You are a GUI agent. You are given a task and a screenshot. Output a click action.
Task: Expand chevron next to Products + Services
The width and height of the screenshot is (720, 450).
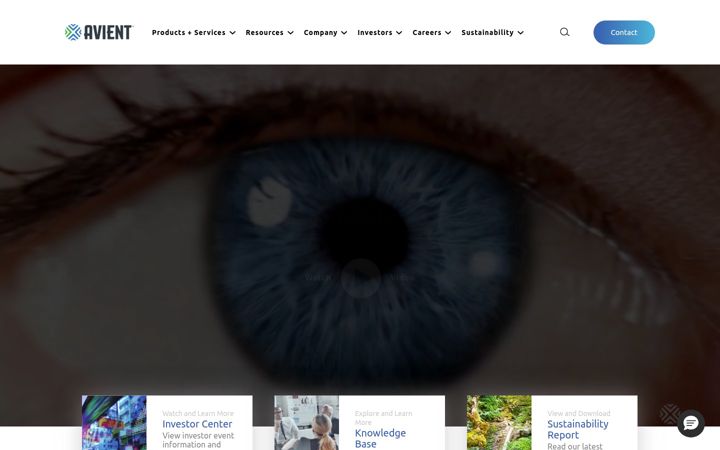coord(232,33)
